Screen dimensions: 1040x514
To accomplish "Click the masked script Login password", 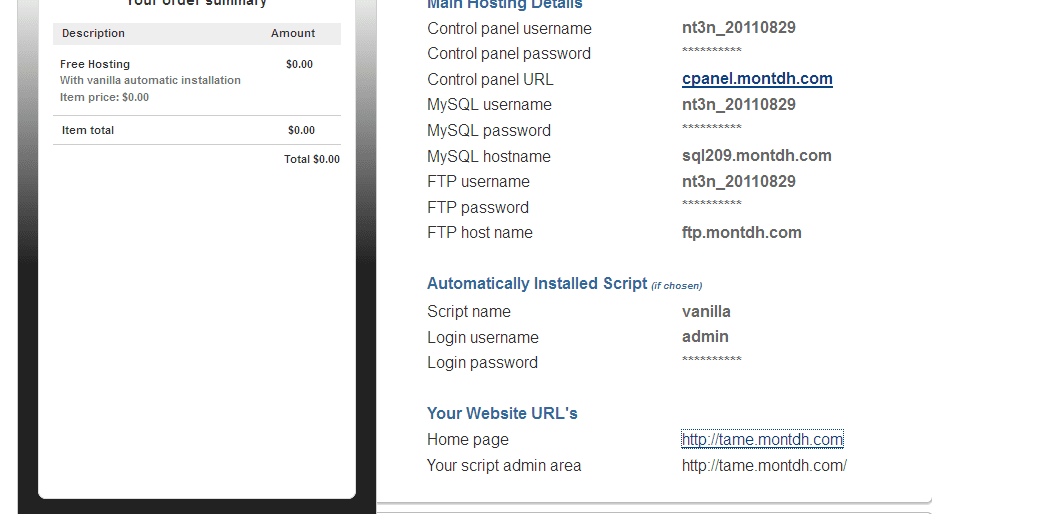I will [711, 360].
